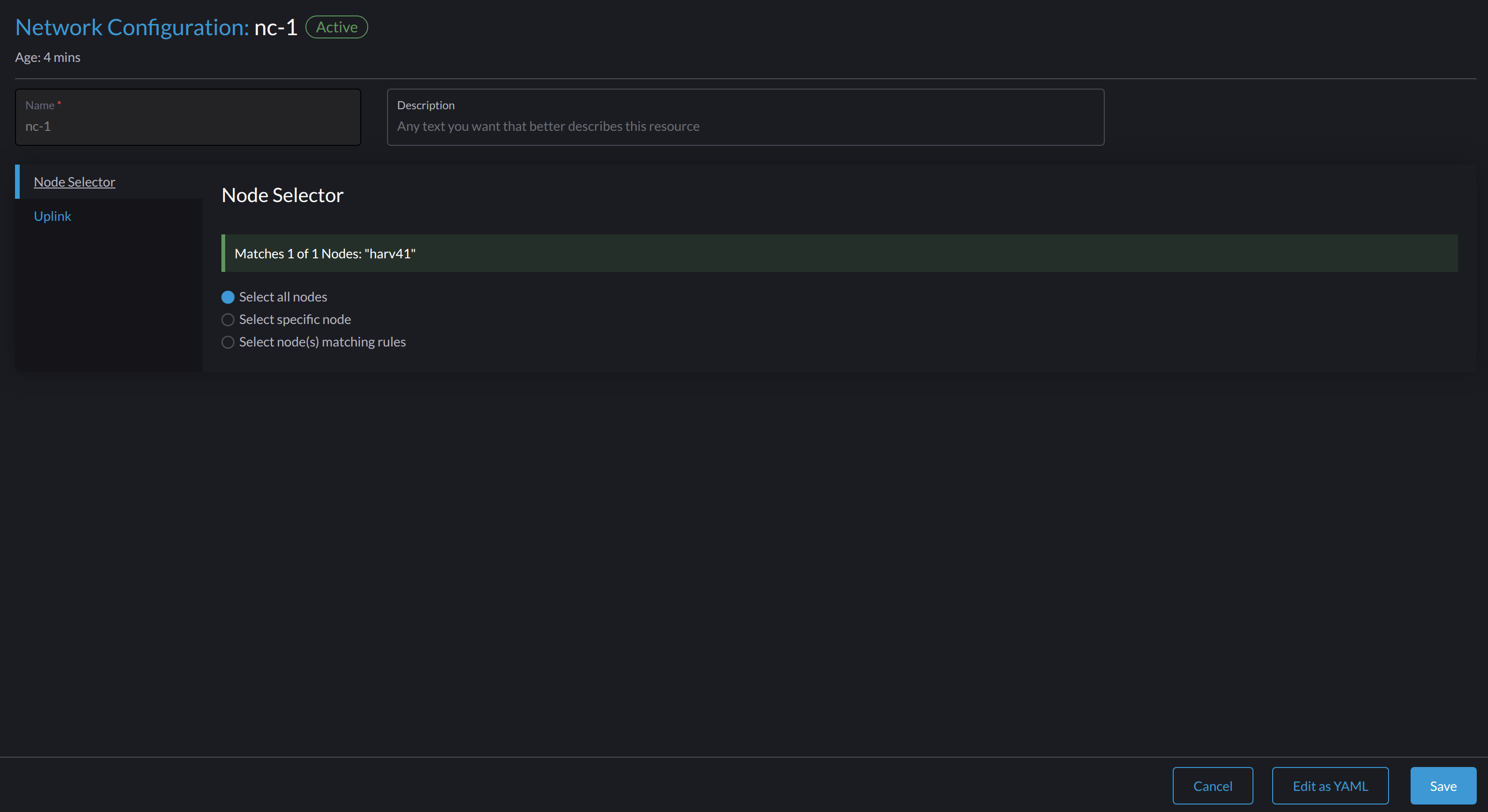Click into the Description text field
Screen dimensions: 1488x812
click(745, 127)
